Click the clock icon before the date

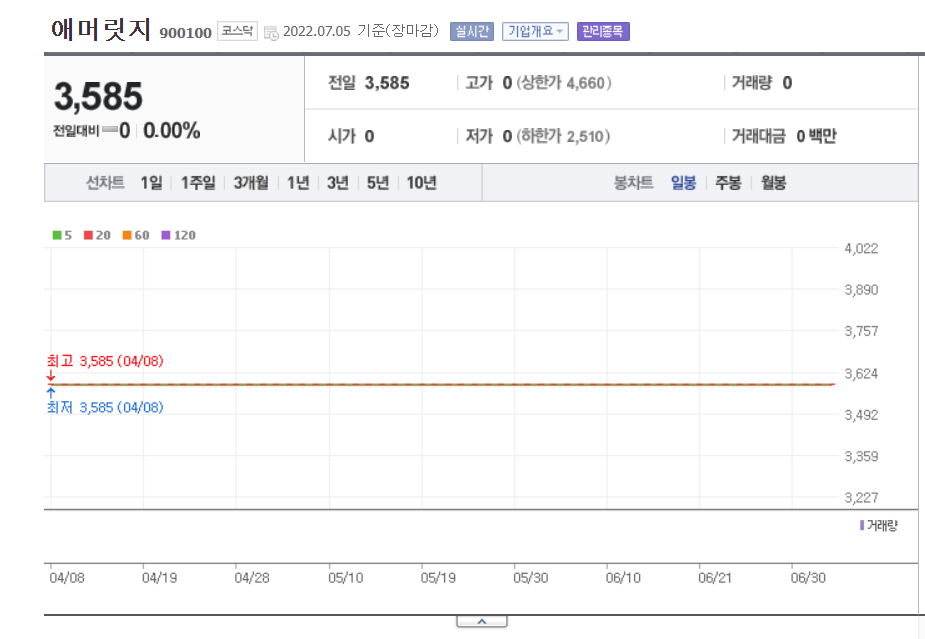271,33
